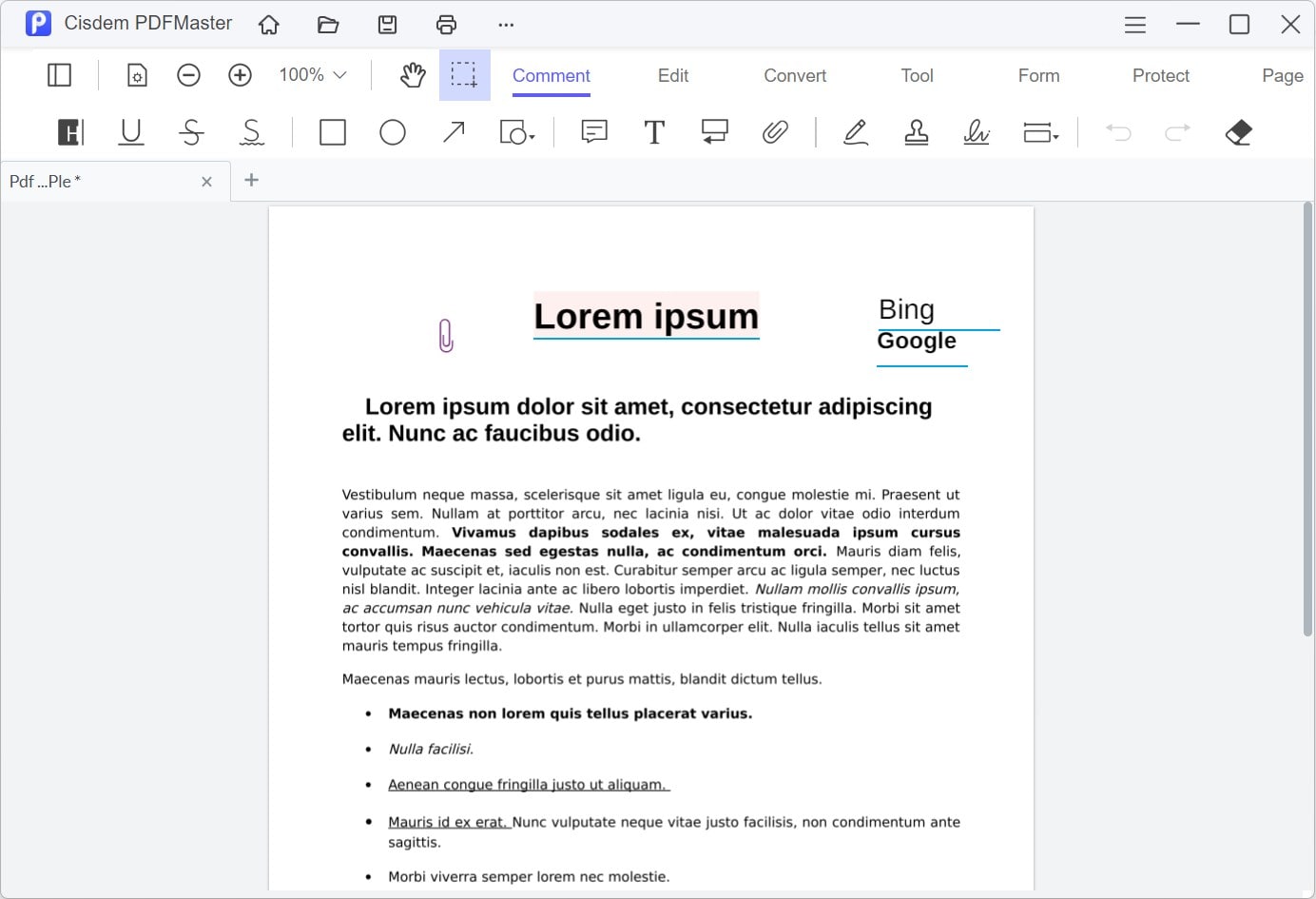Select the Highlight text tool
1316x899 pixels.
[x=70, y=132]
